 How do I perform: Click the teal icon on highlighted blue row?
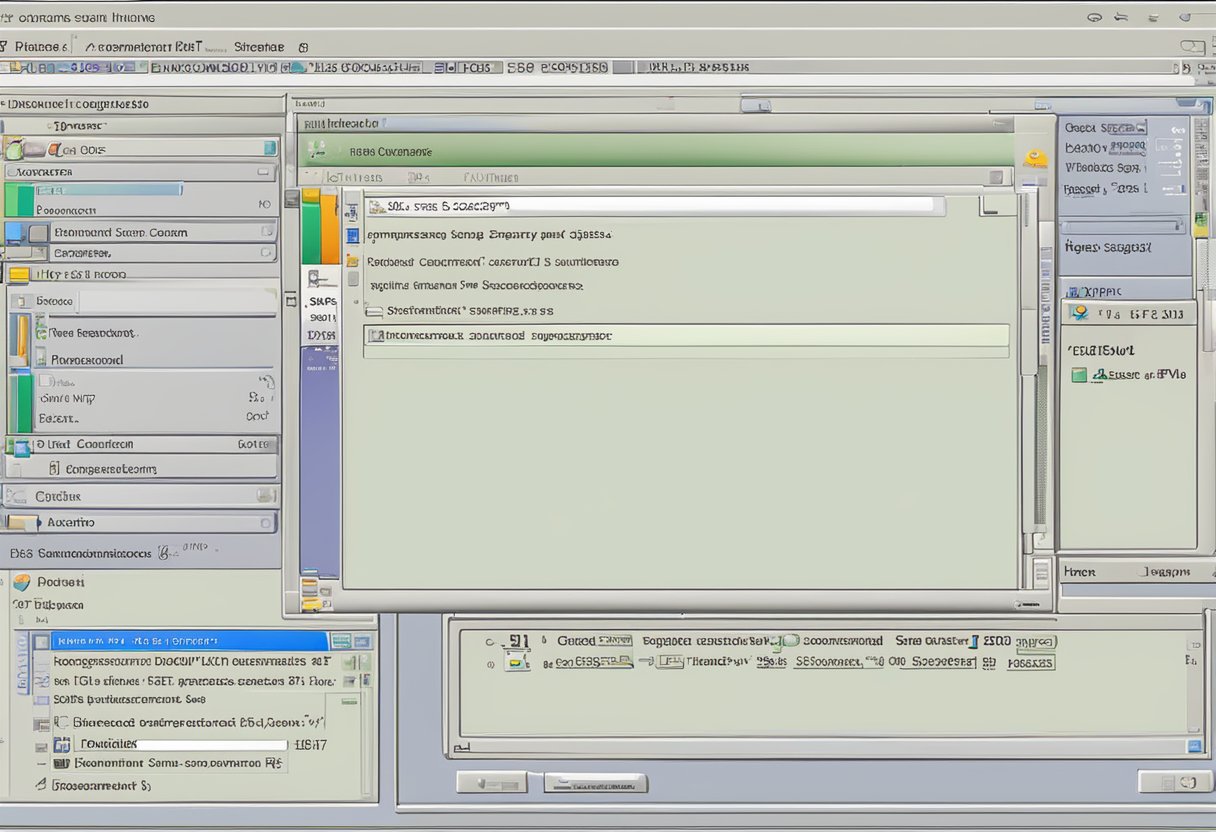click(341, 642)
